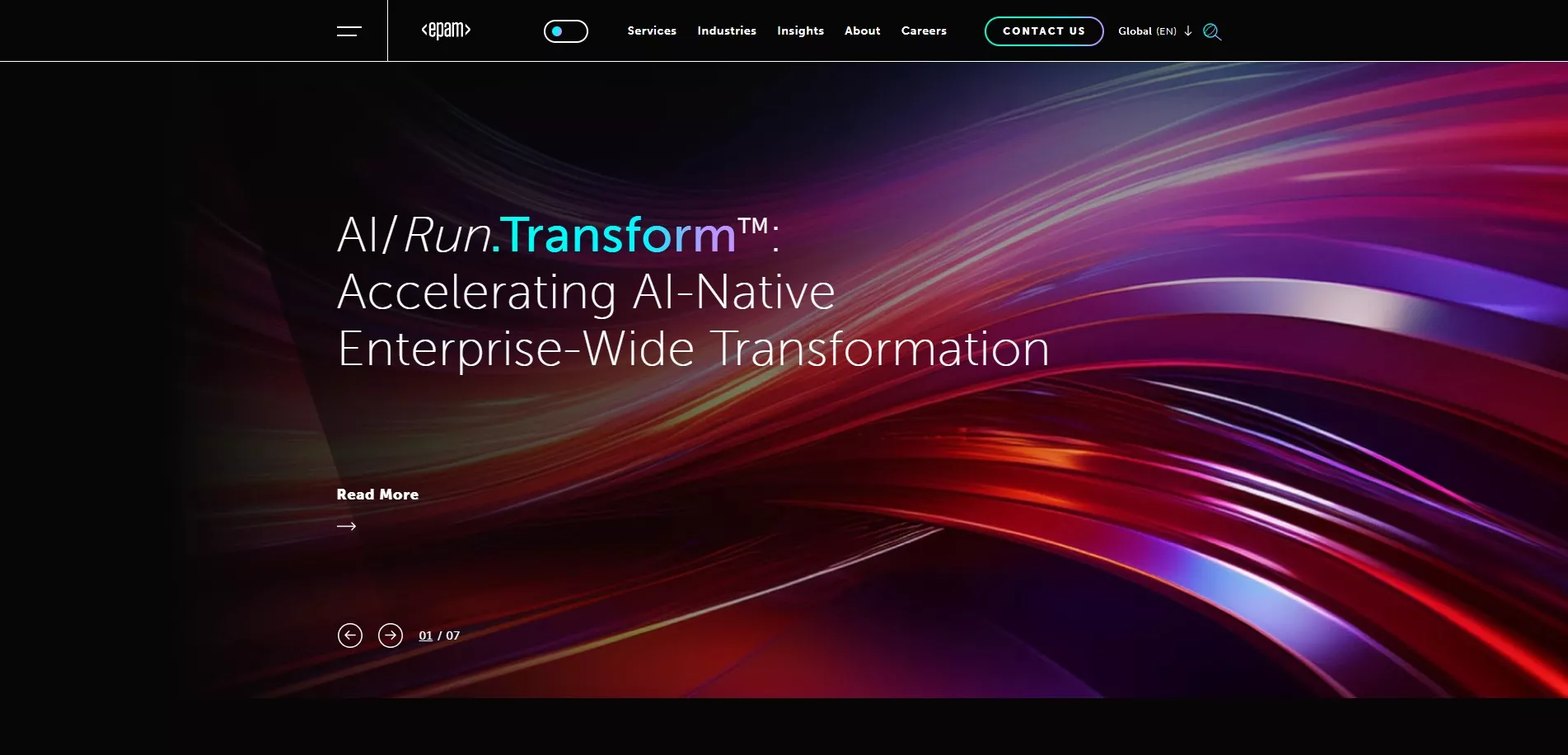
Task: Open the Read More link
Action: coord(377,494)
